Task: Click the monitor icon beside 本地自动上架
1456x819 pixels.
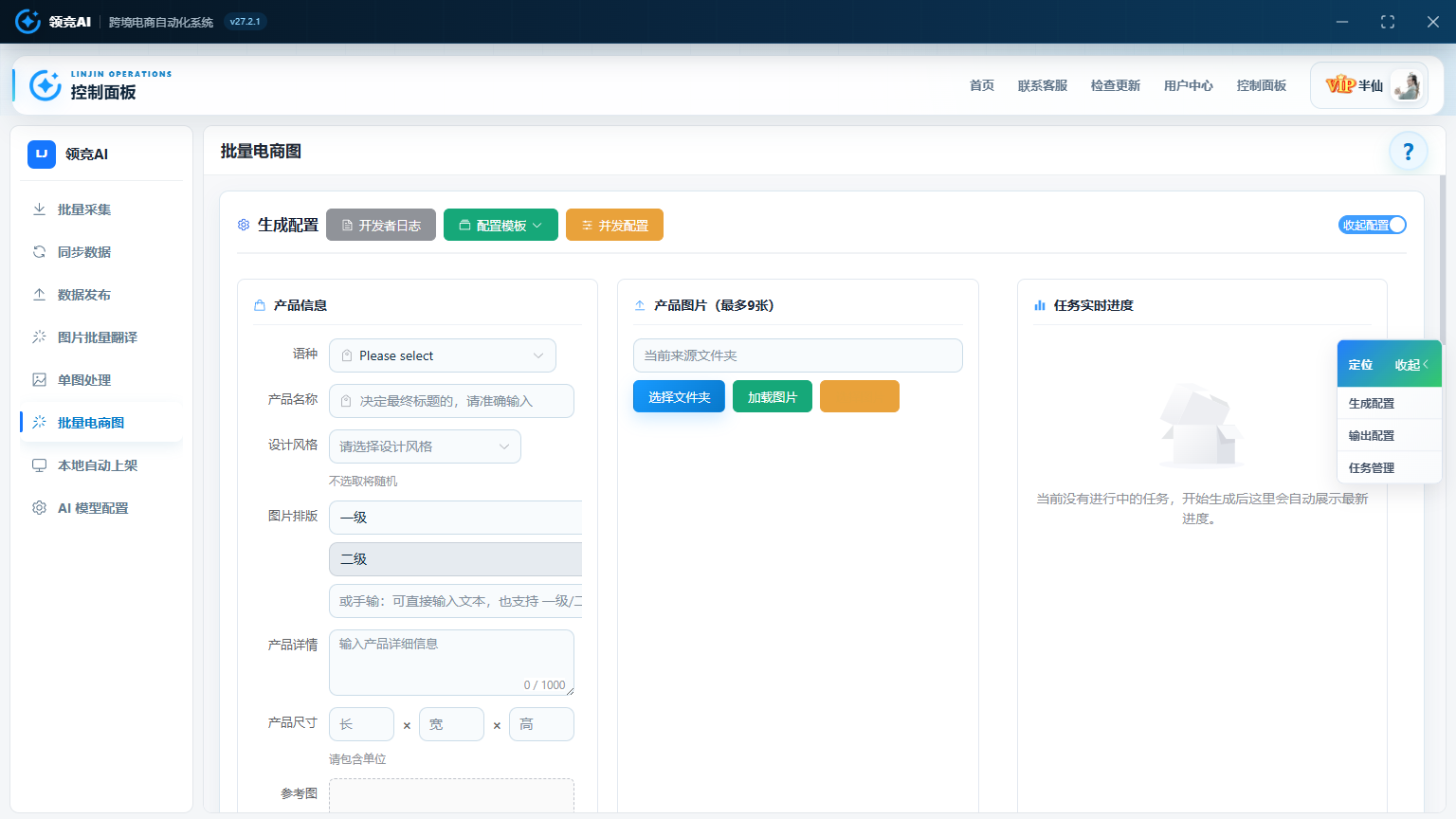Action: tap(39, 465)
